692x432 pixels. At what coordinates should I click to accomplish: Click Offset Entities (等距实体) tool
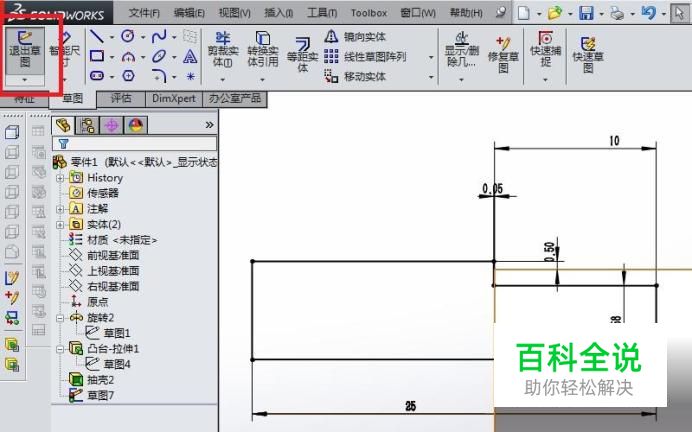pos(303,55)
